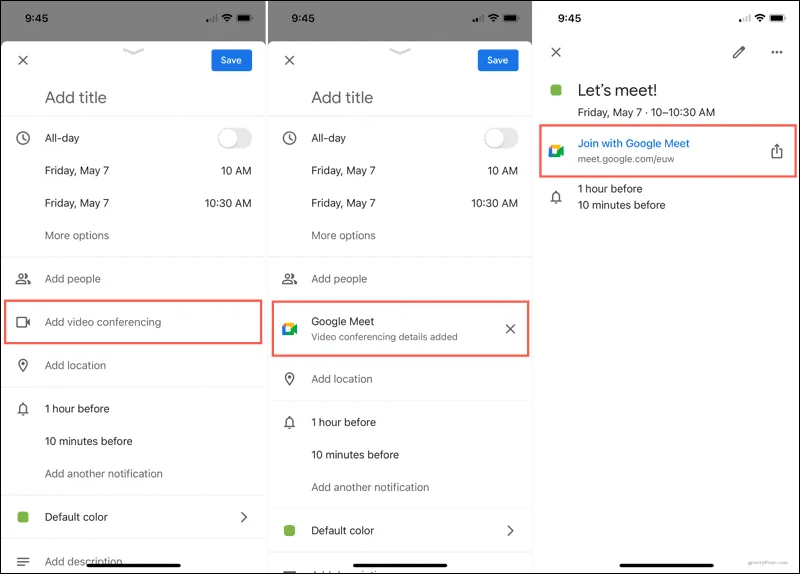
Task: Tap Add people in the left screen
Action: [x=72, y=279]
